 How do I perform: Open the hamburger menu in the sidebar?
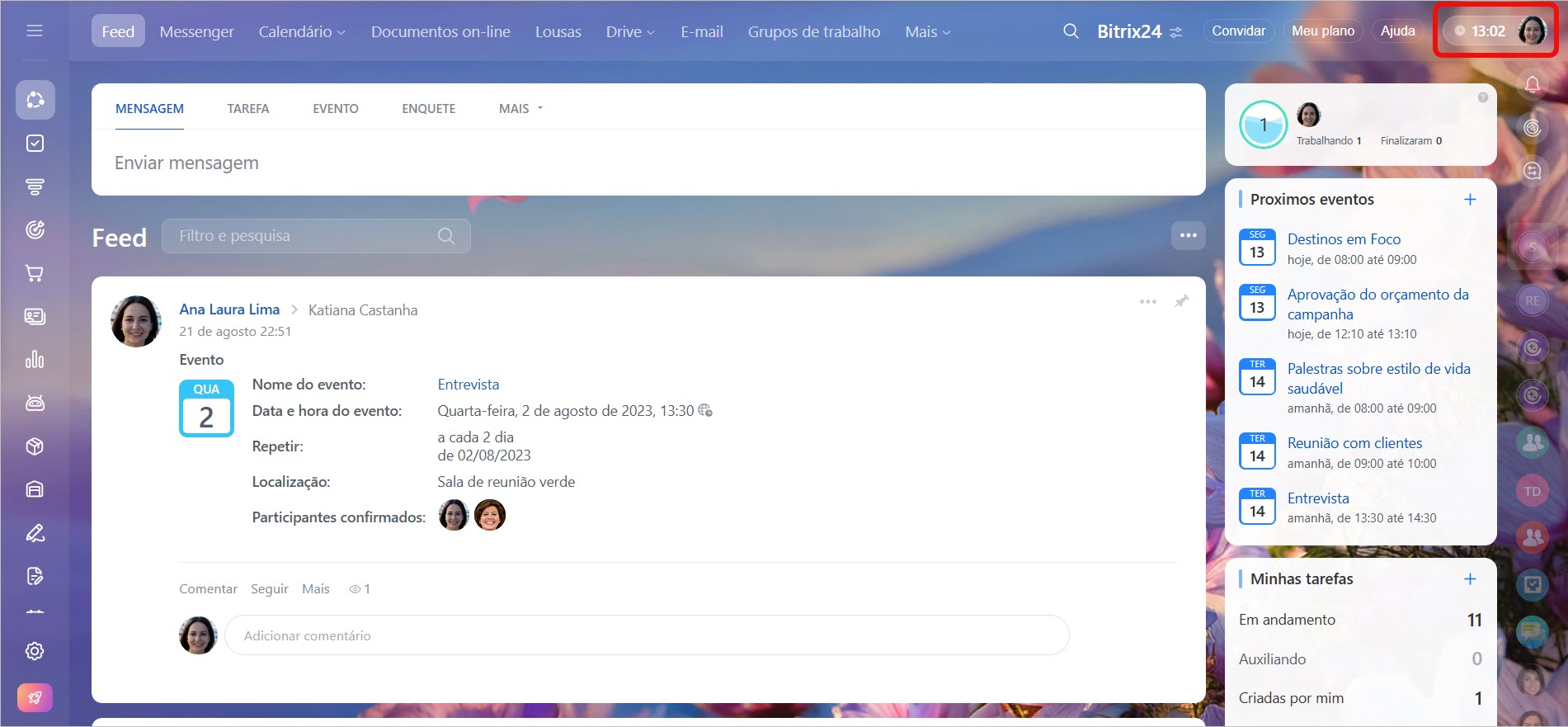(x=35, y=31)
